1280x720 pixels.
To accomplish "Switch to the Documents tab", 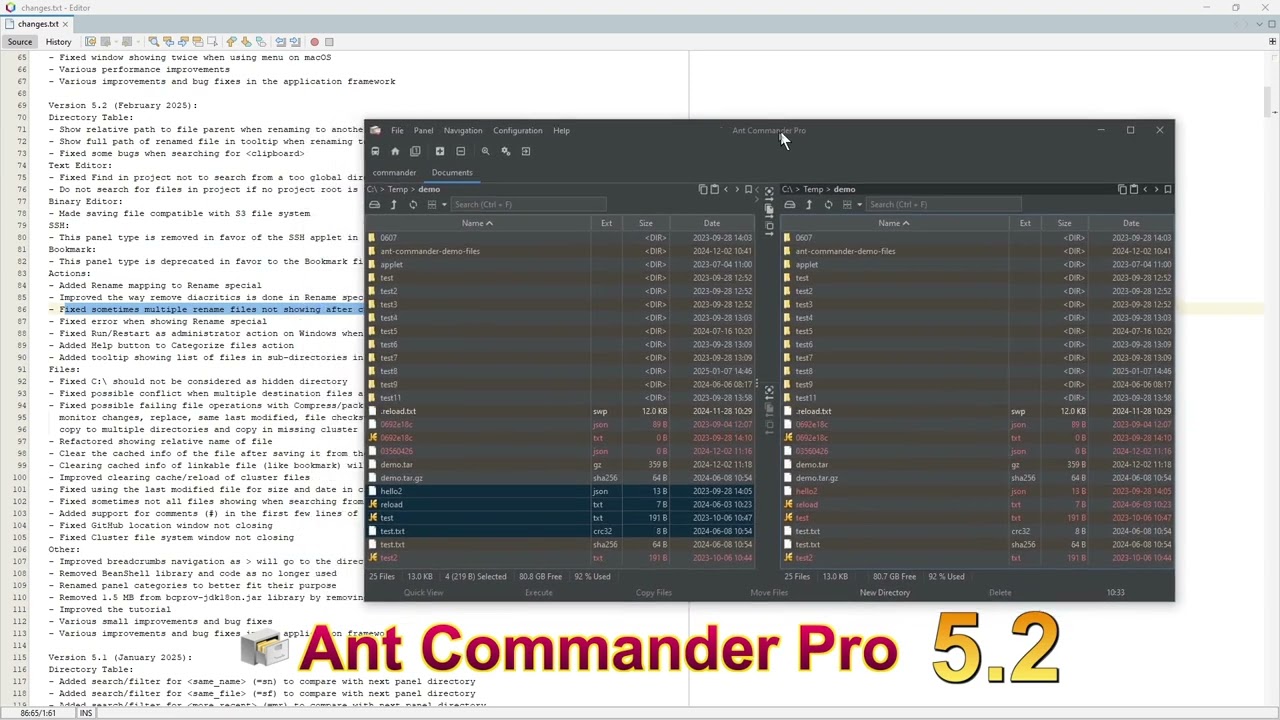I will tap(452, 172).
